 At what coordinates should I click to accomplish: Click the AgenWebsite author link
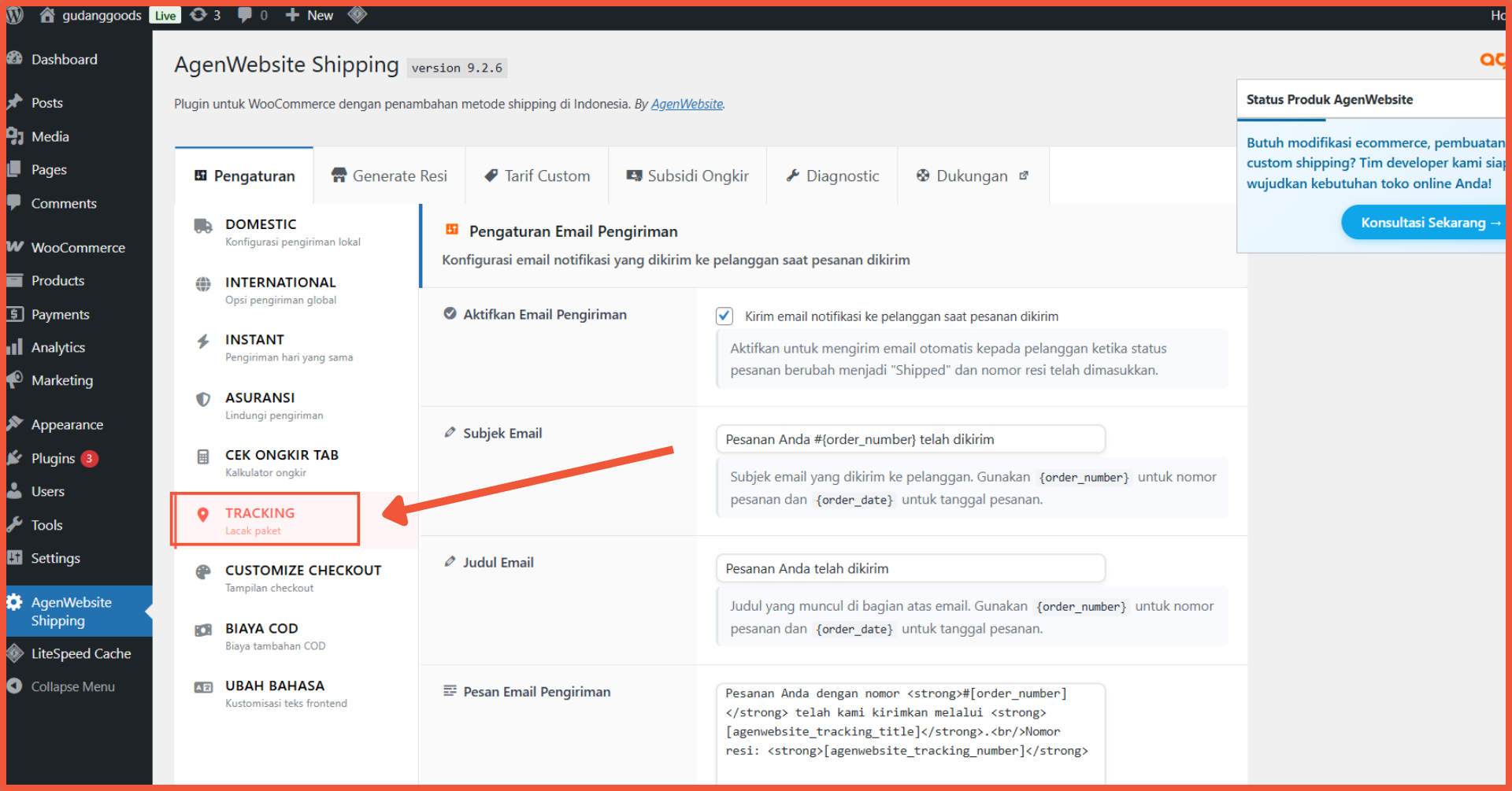[687, 104]
